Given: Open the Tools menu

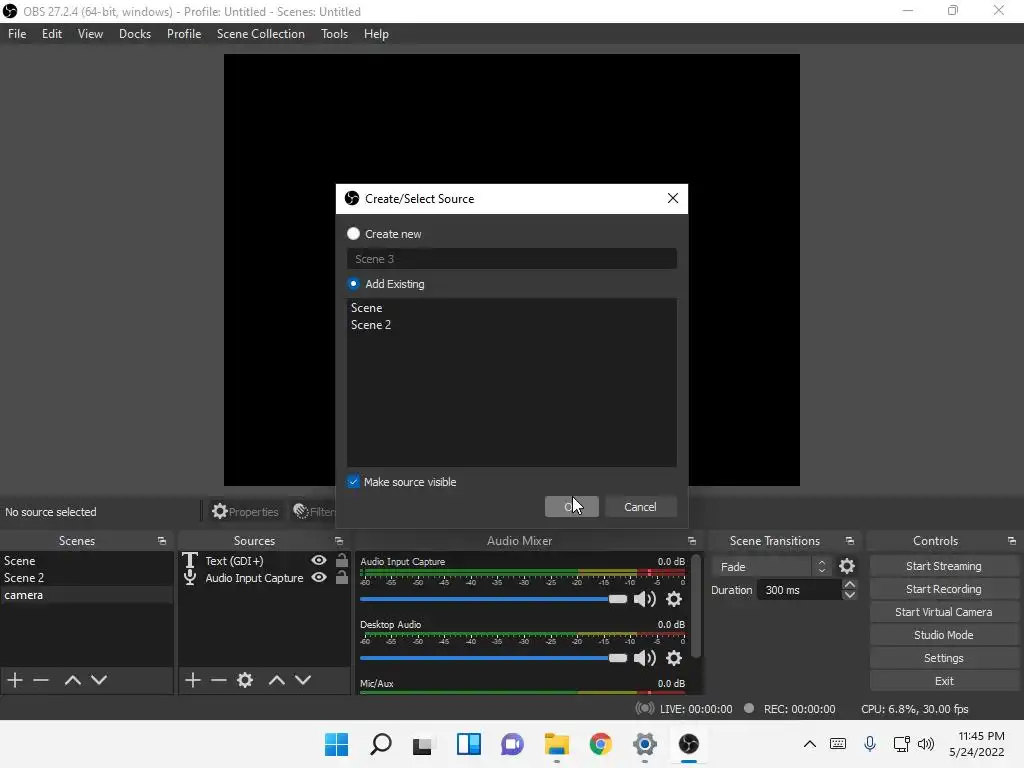Looking at the screenshot, I should [334, 34].
